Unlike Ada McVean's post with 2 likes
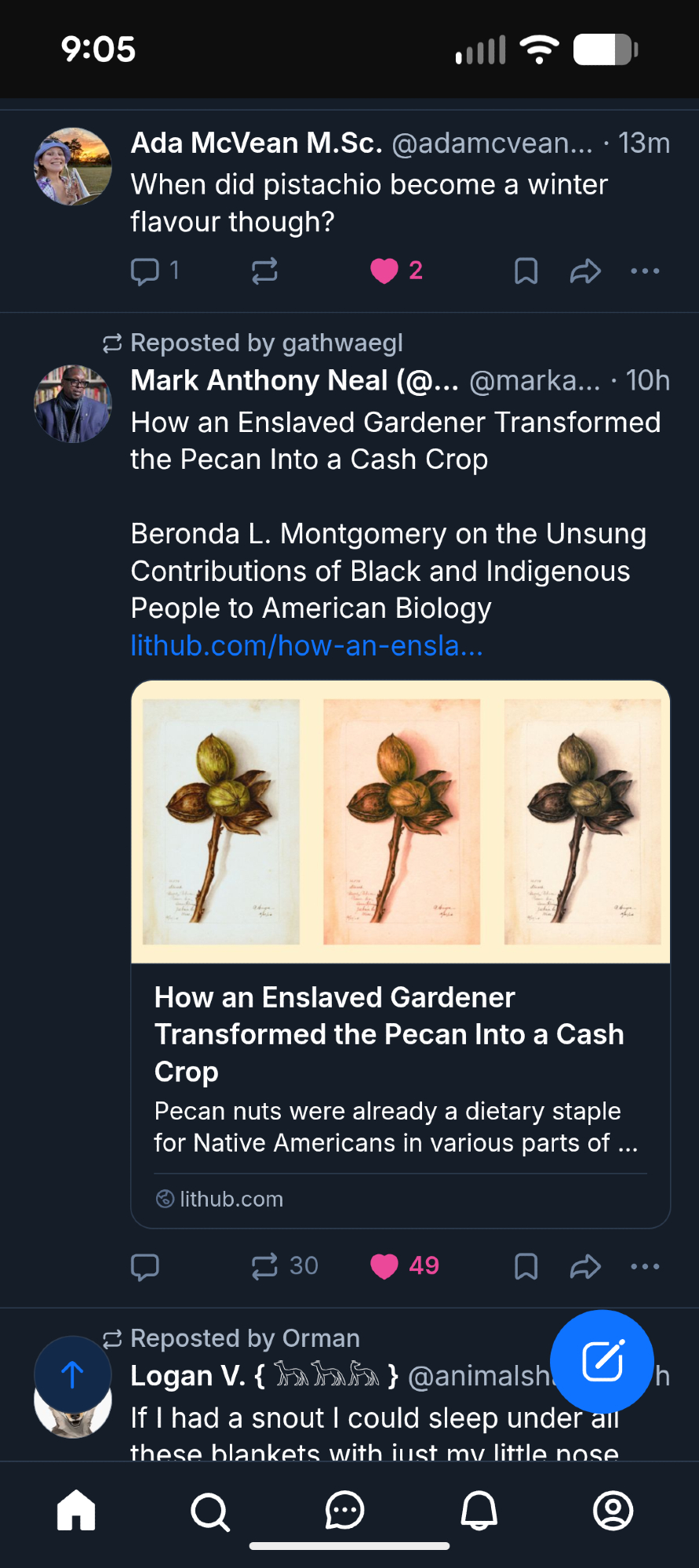699x1568 pixels. point(384,271)
